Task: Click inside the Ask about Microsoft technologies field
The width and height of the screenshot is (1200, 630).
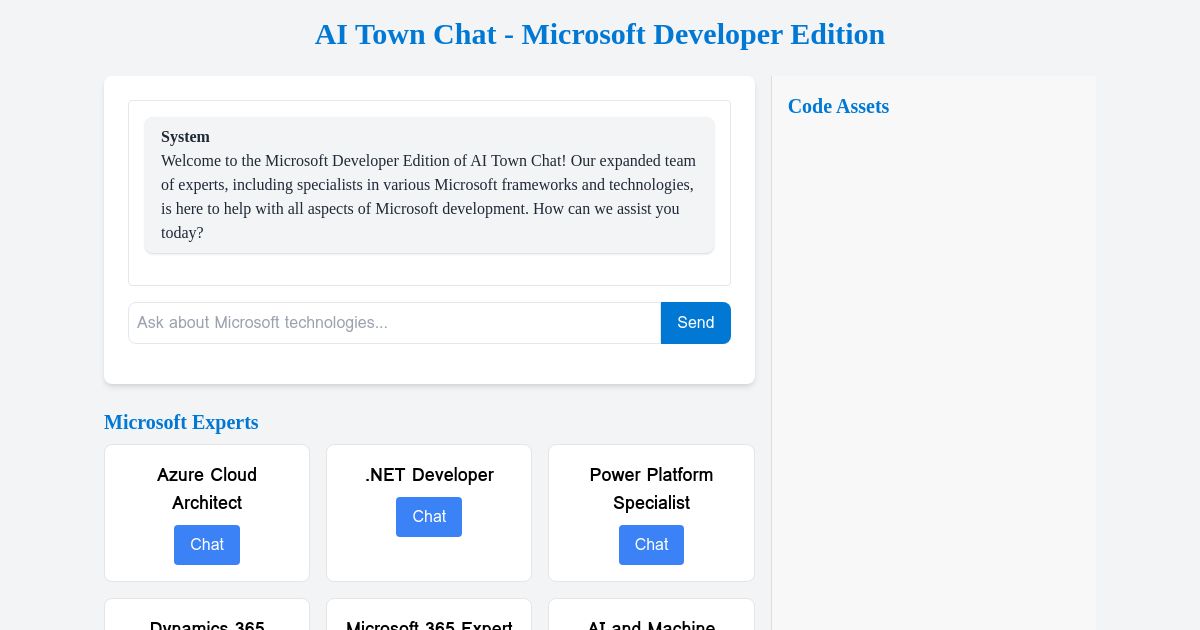Action: (394, 322)
